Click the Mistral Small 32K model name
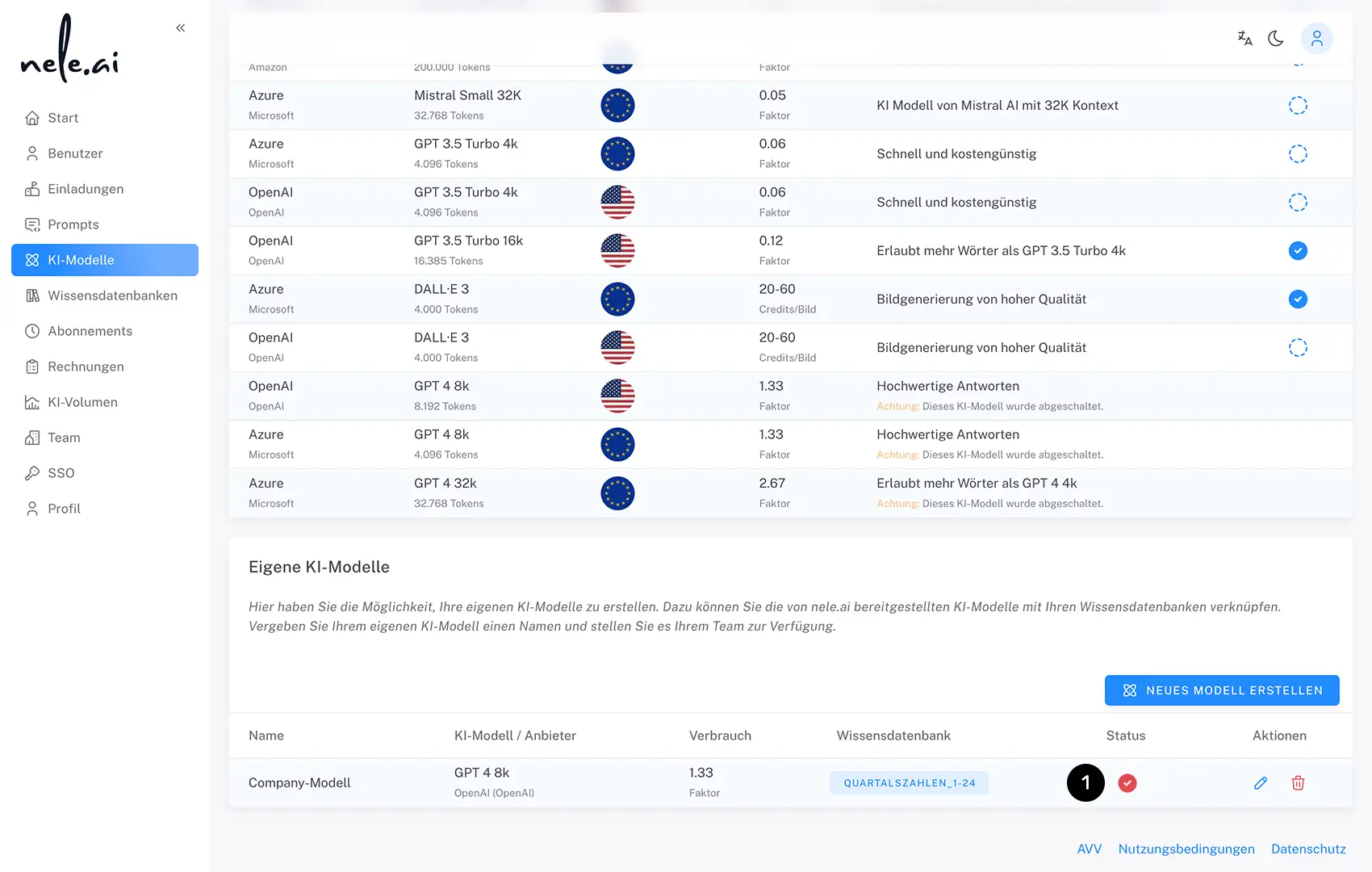Image resolution: width=1372 pixels, height=872 pixels. (x=467, y=95)
